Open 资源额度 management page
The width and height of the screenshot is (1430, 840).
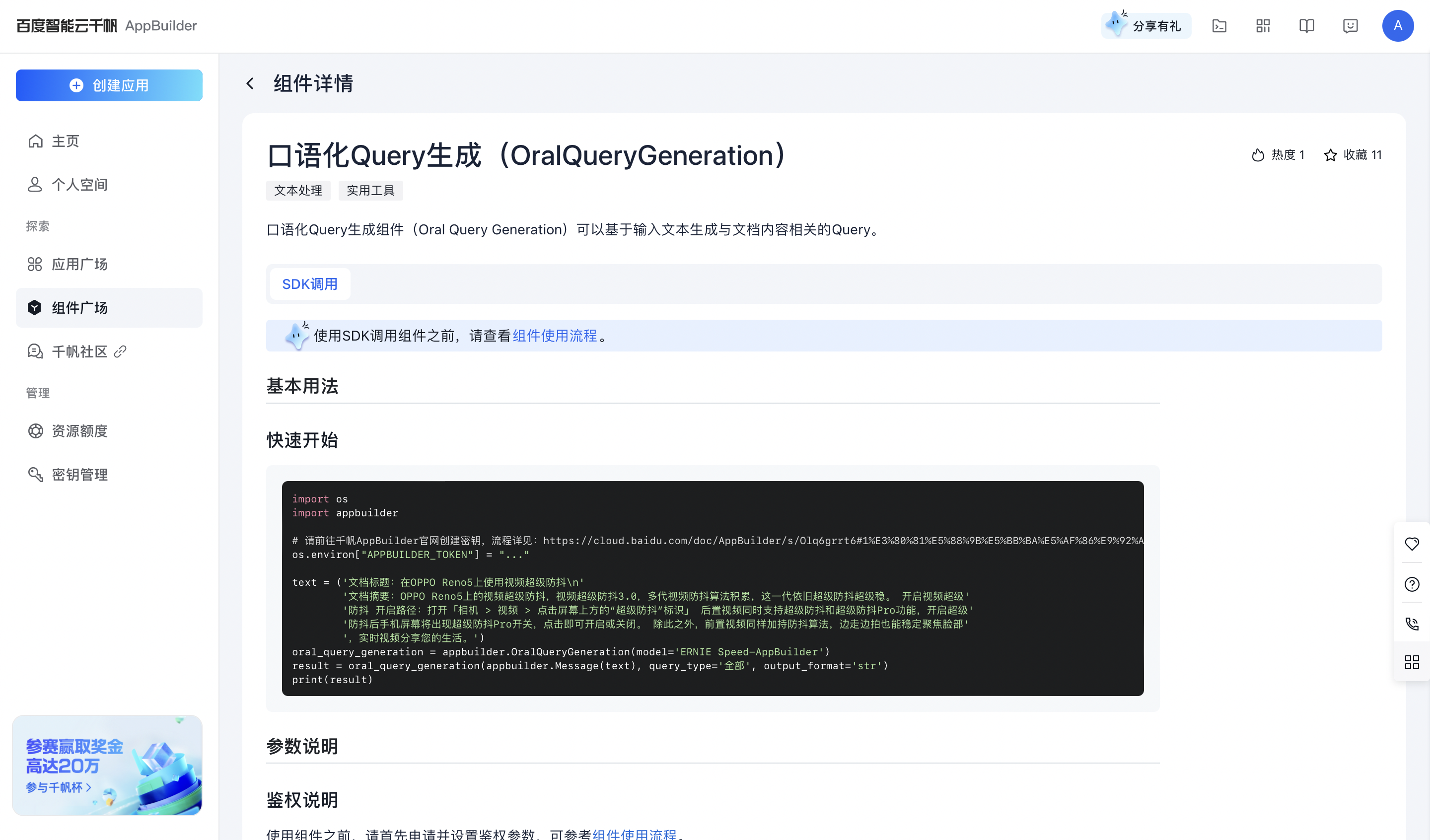[x=109, y=431]
